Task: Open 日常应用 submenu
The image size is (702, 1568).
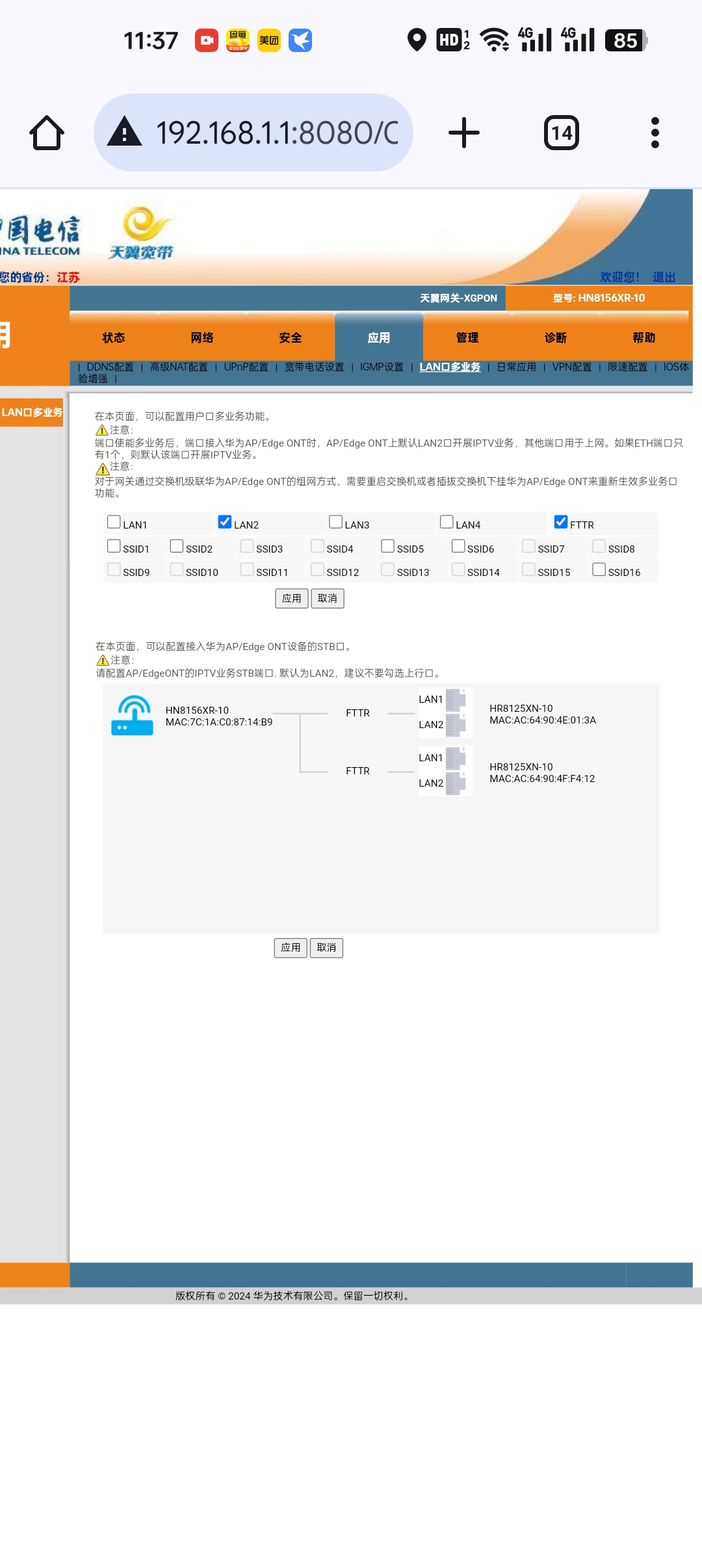Action: pos(517,367)
